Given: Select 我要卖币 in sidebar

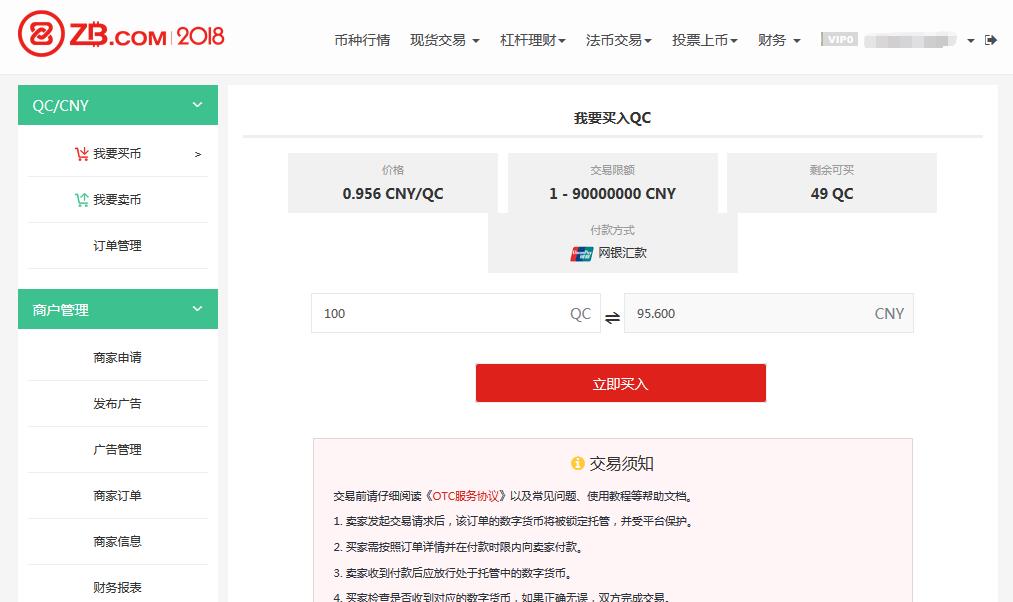Looking at the screenshot, I should pos(117,200).
